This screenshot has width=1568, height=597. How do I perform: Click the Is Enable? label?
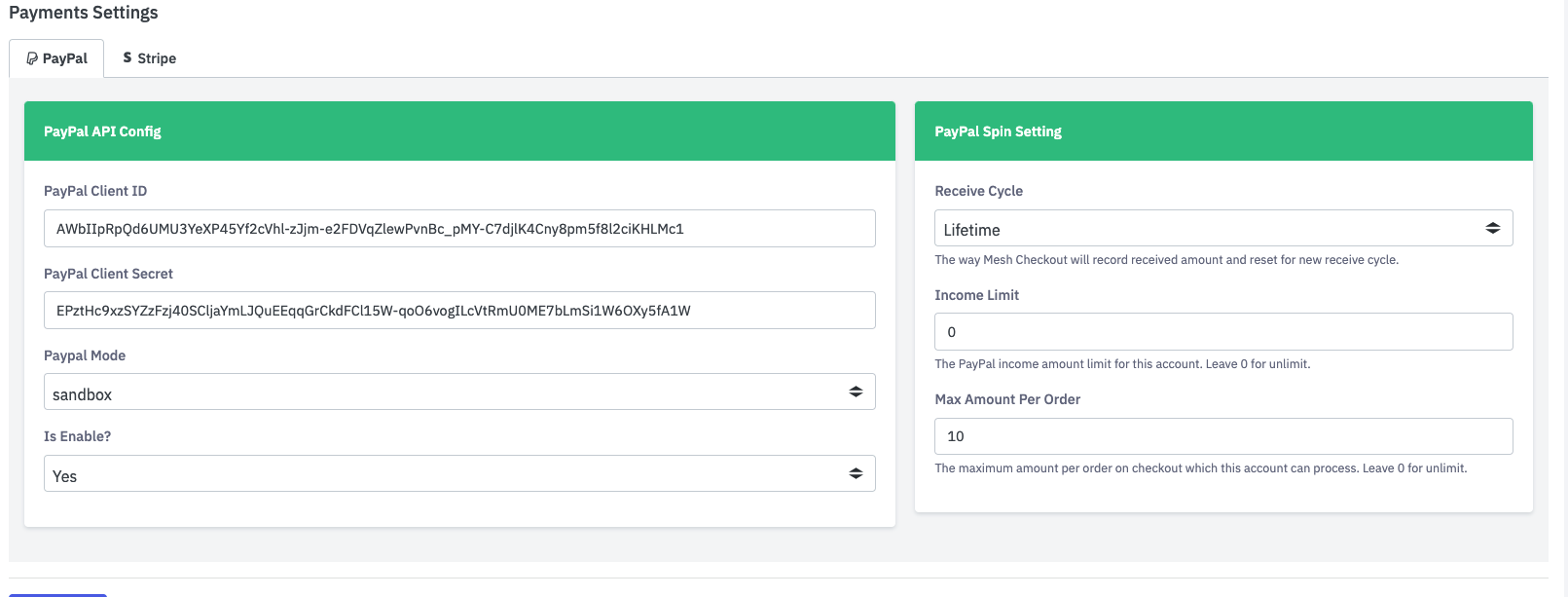click(77, 436)
